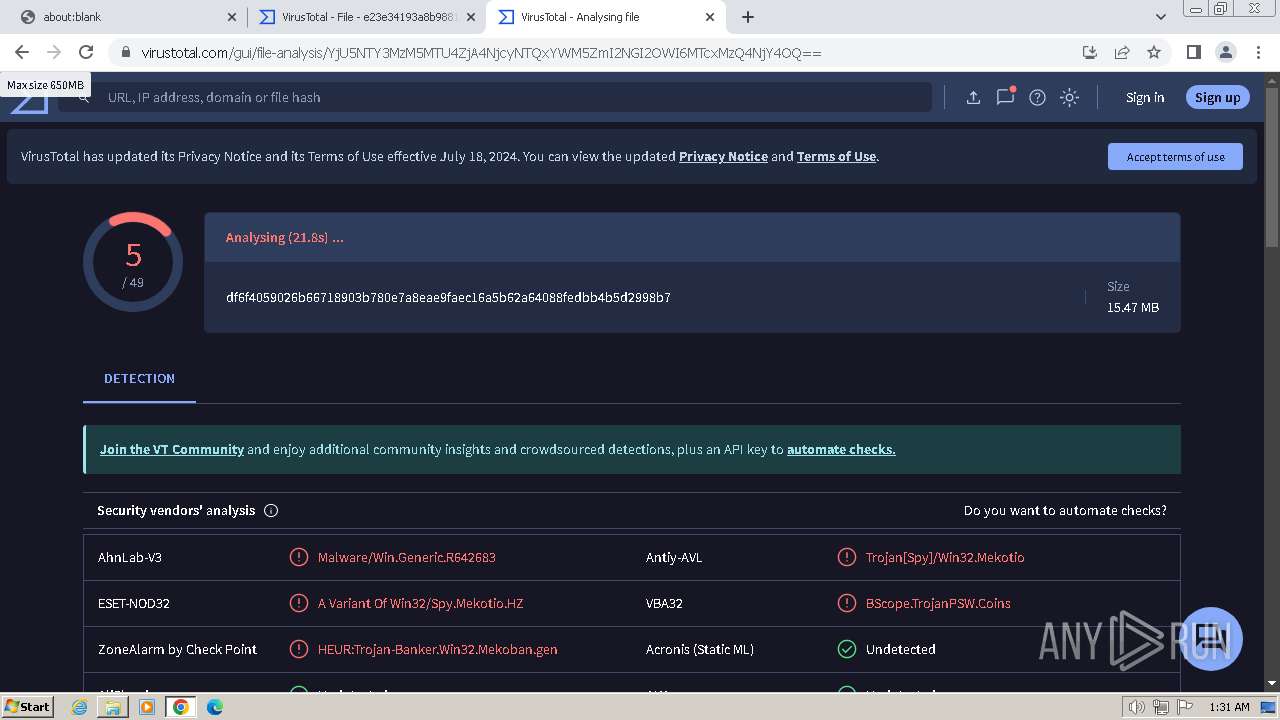Click the volume speaker tray icon

click(x=1137, y=707)
